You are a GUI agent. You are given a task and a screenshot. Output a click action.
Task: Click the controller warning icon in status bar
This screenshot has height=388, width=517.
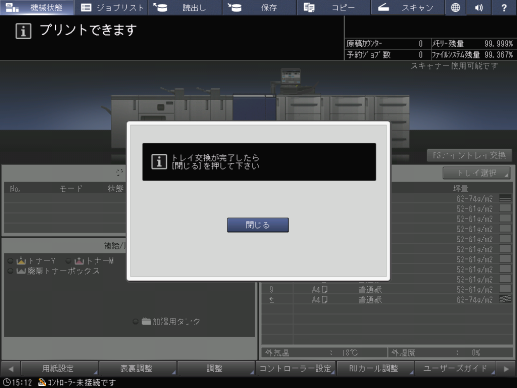coord(42,382)
